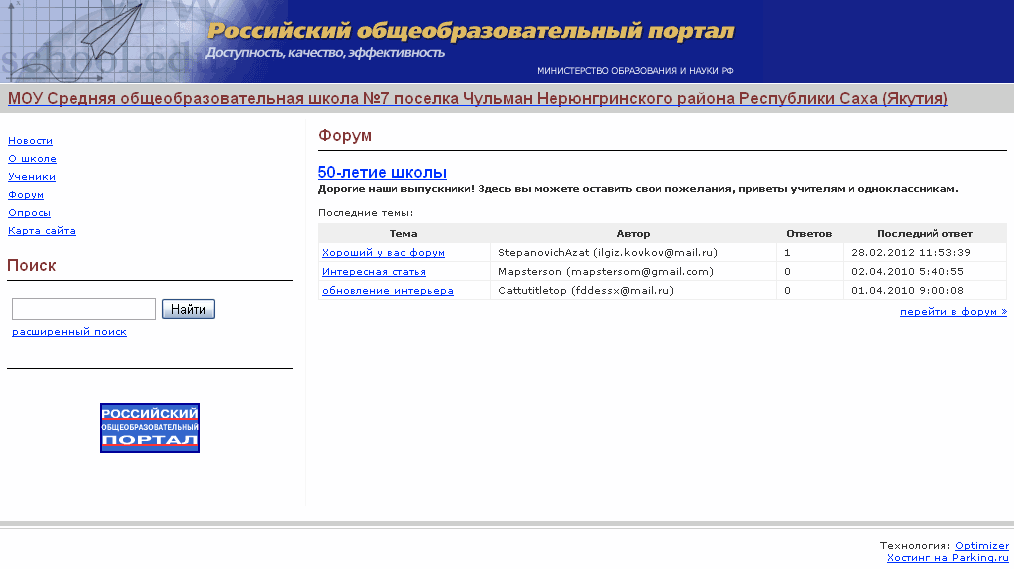The image size is (1014, 569).
Task: Open the Optimizer technology link
Action: 981,546
